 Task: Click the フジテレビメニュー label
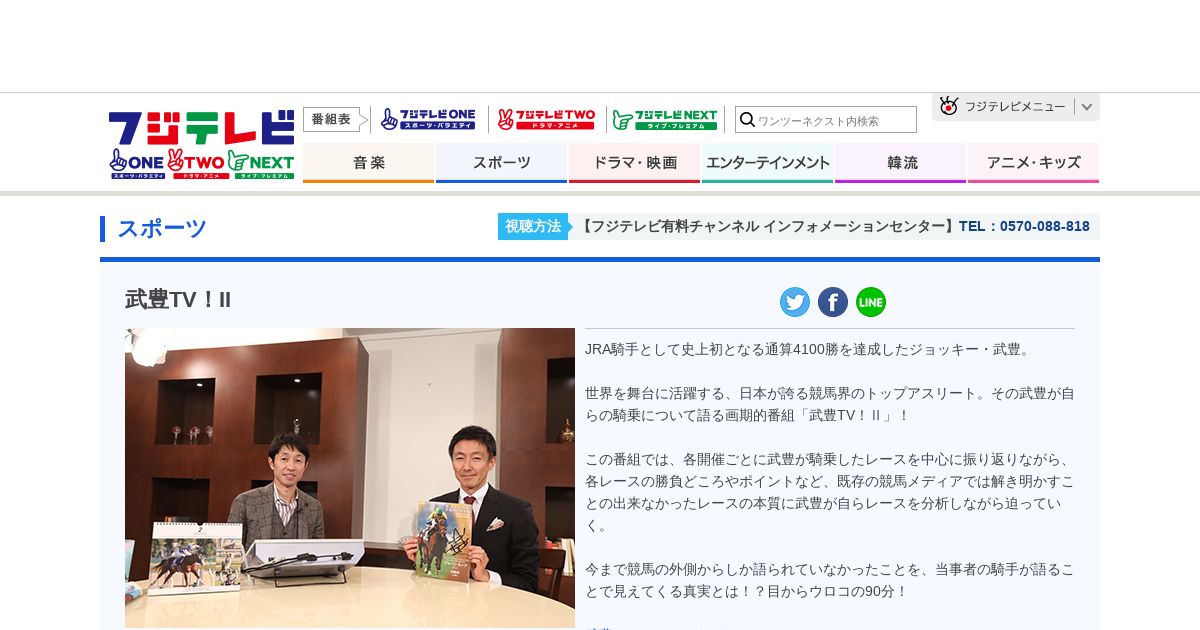tap(1015, 107)
